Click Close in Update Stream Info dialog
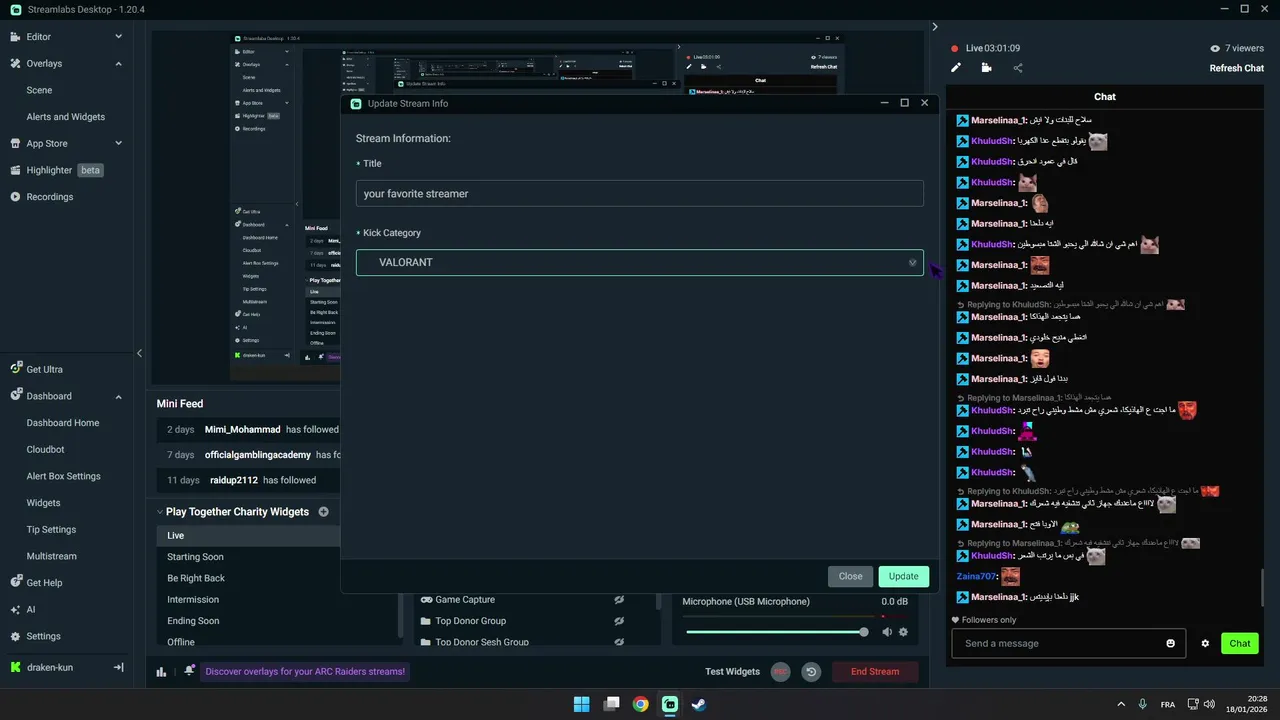1280x720 pixels. coord(850,576)
